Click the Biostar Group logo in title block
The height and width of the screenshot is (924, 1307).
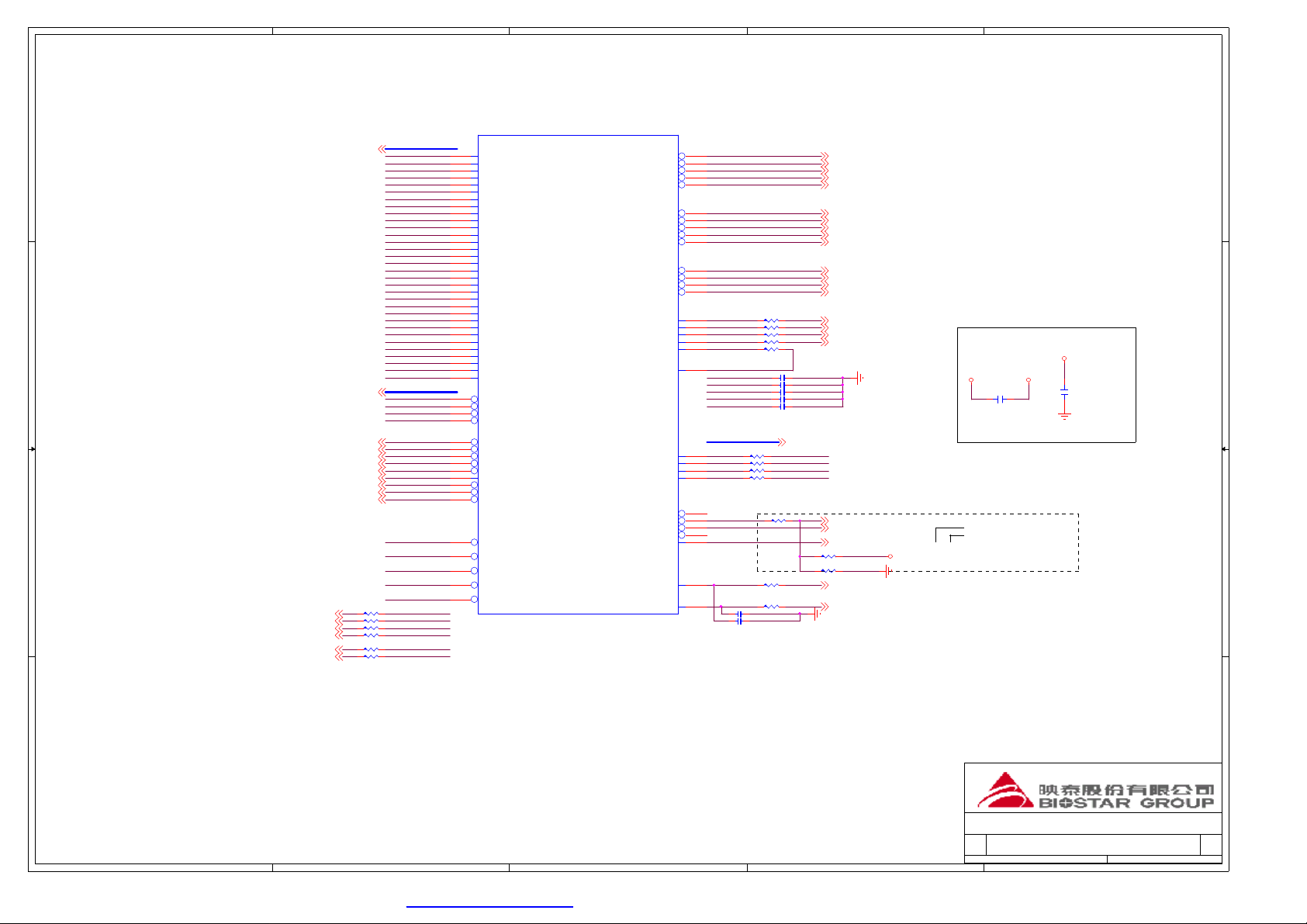coord(1095,791)
